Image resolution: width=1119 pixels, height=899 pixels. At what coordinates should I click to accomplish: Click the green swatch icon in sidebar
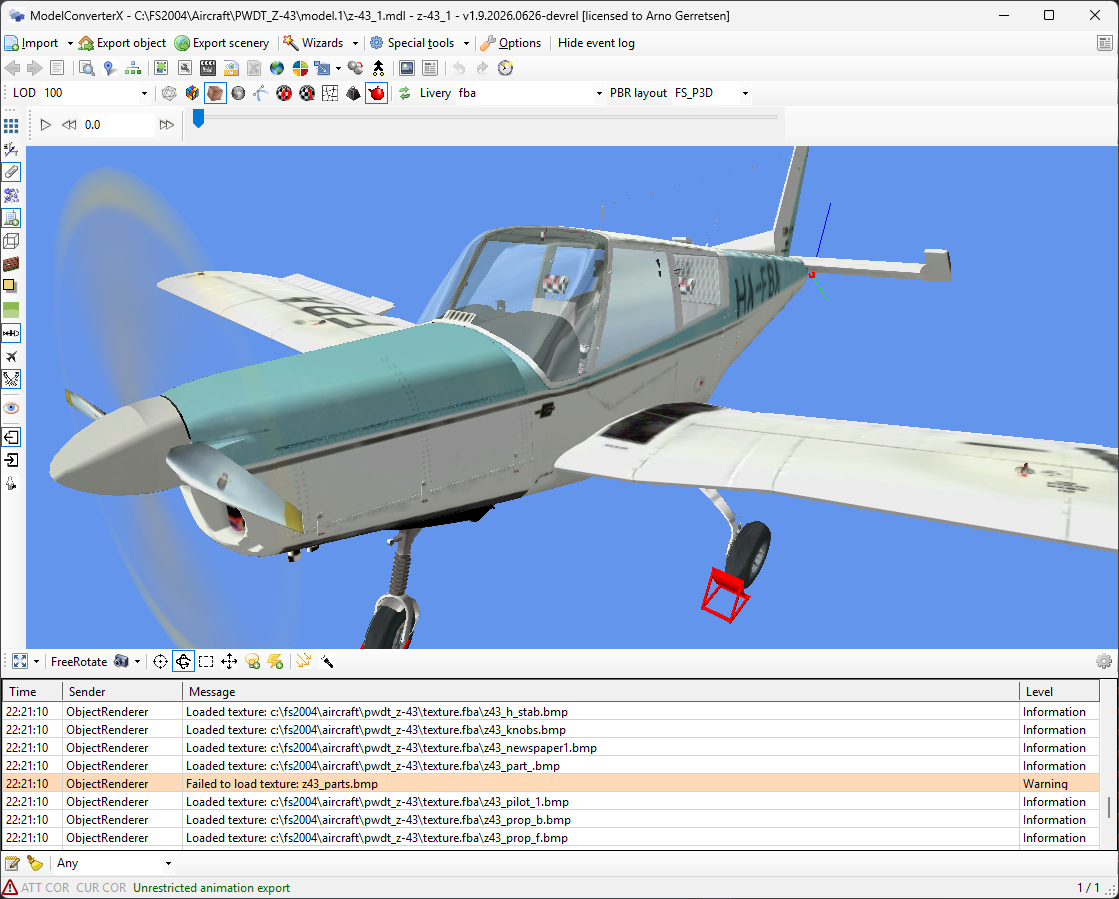[11, 310]
